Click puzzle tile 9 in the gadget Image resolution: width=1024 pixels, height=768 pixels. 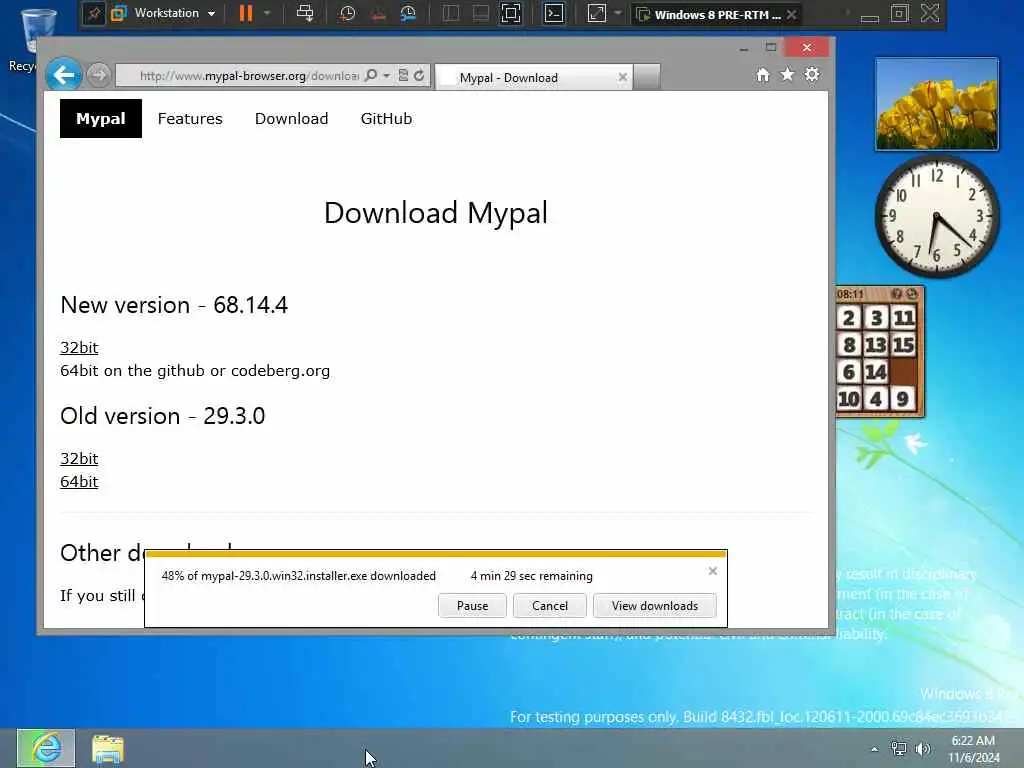(903, 398)
